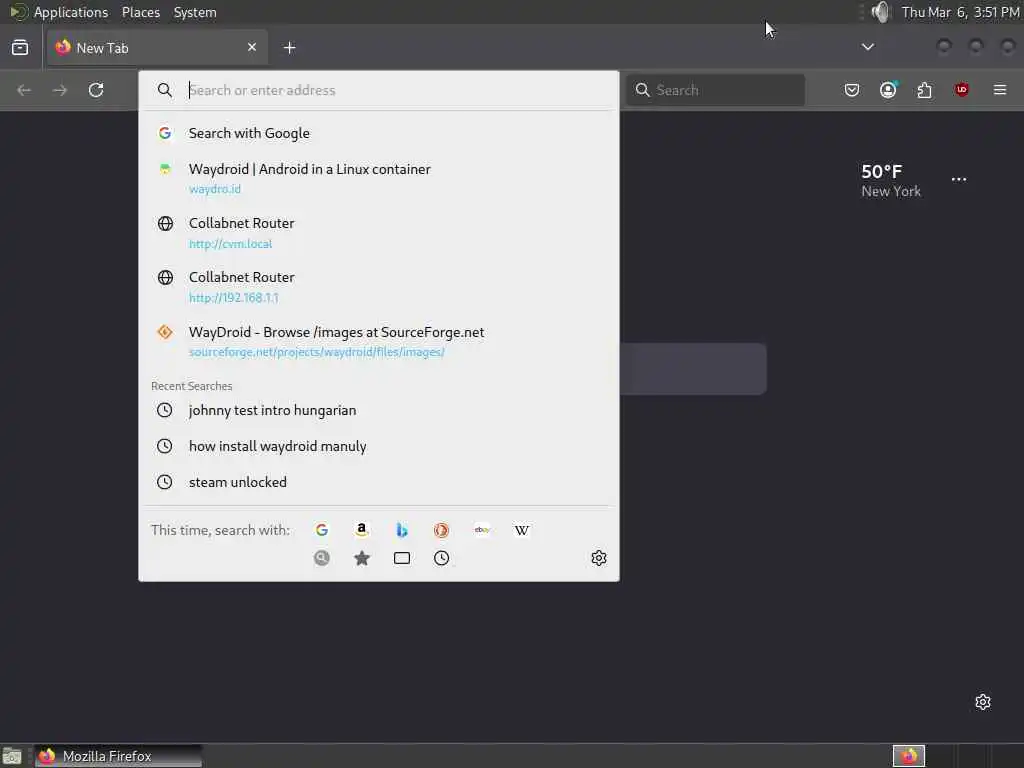
Task: Open new tab personalize gear icon
Action: point(983,702)
